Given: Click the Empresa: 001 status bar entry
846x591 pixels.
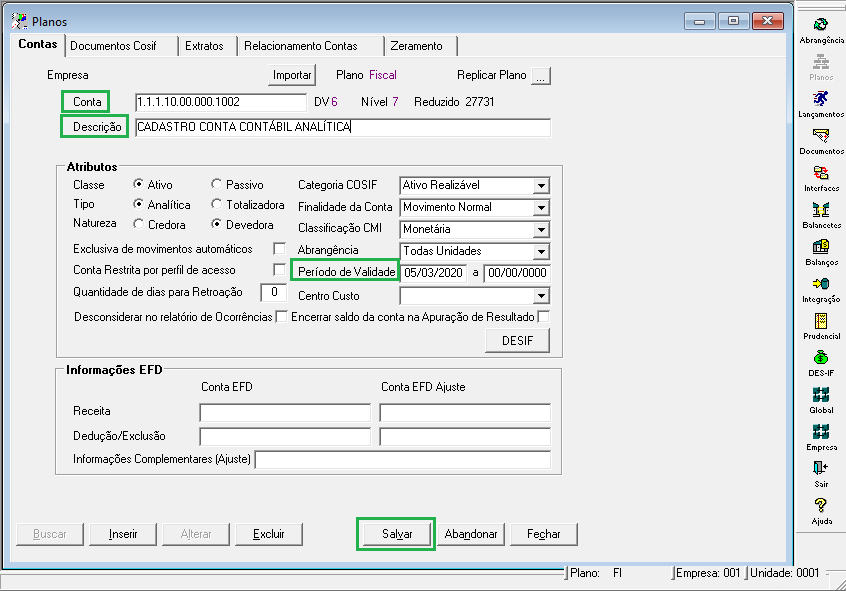Looking at the screenshot, I should click(x=708, y=573).
